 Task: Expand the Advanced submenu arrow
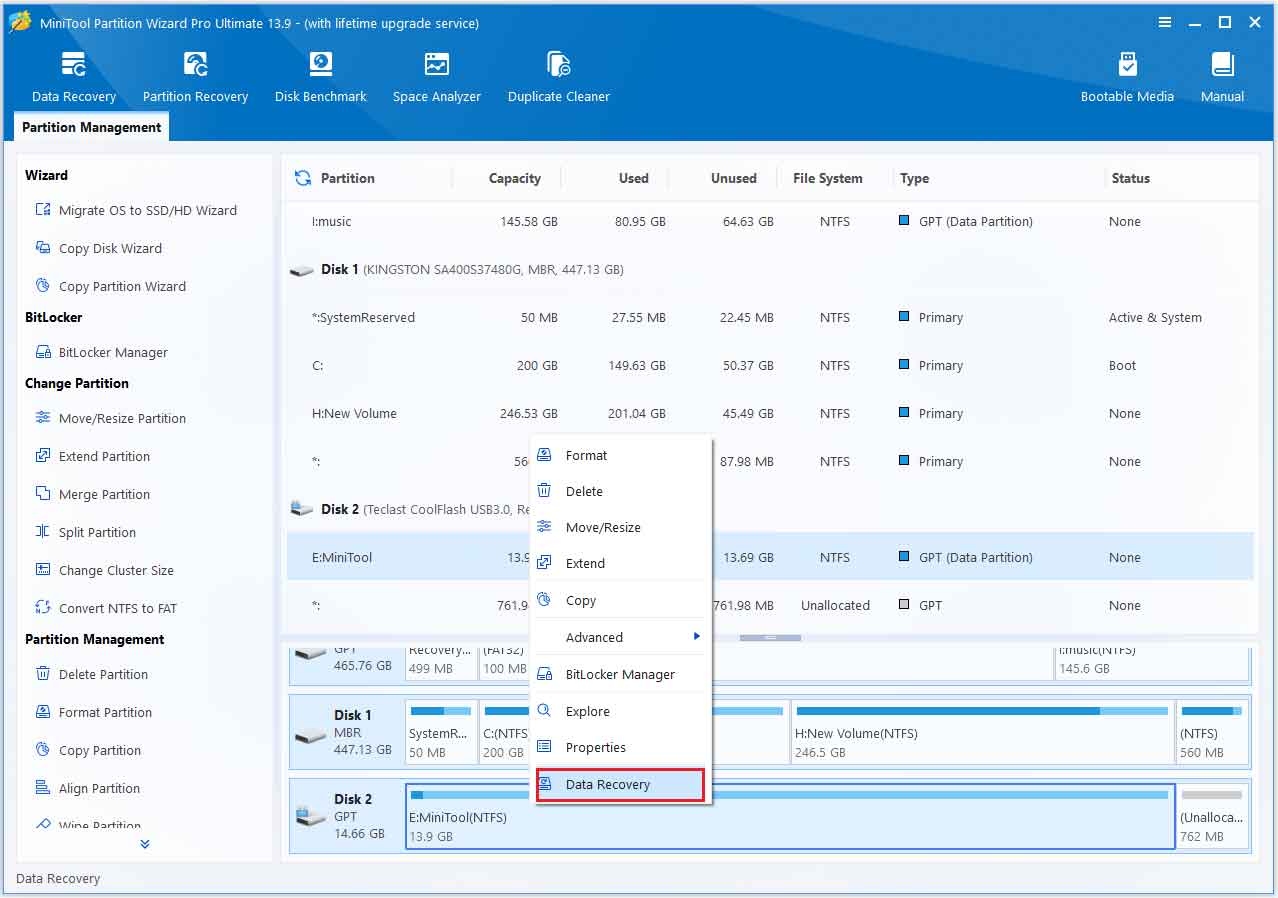pyautogui.click(x=696, y=637)
